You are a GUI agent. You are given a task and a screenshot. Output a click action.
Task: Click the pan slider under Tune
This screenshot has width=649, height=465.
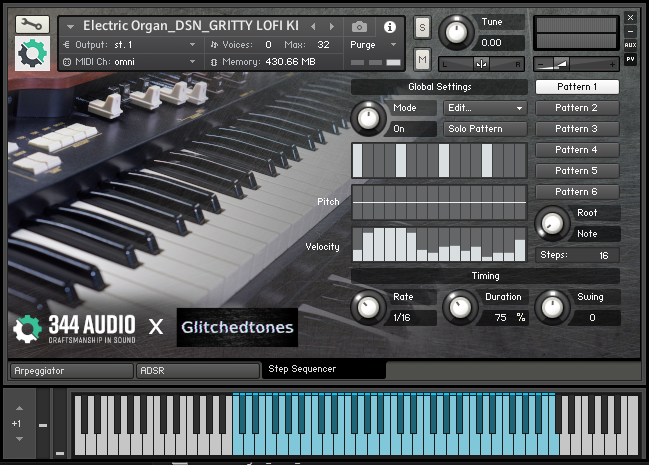click(482, 63)
